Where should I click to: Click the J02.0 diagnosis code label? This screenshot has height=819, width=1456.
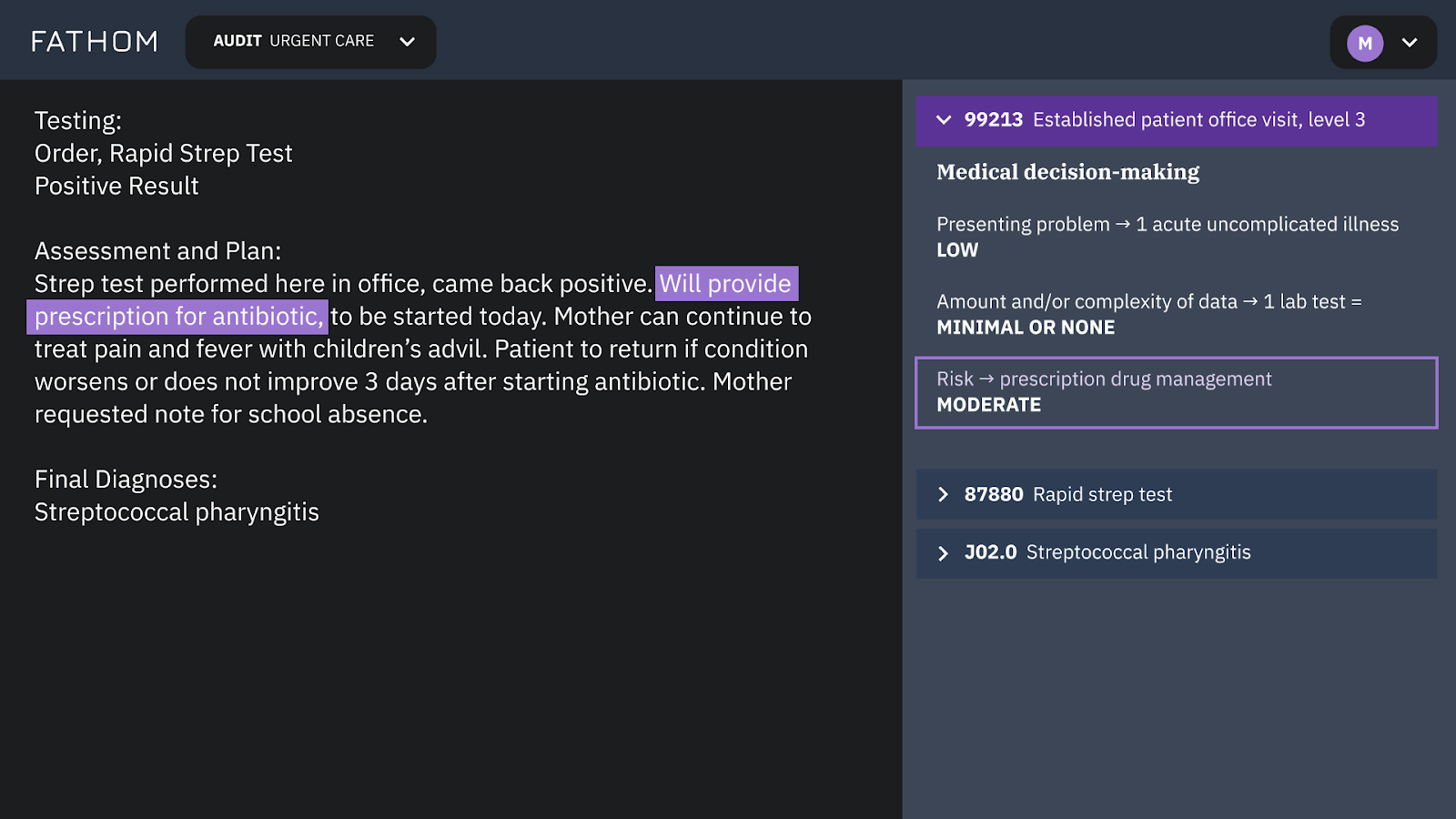pyautogui.click(x=990, y=552)
